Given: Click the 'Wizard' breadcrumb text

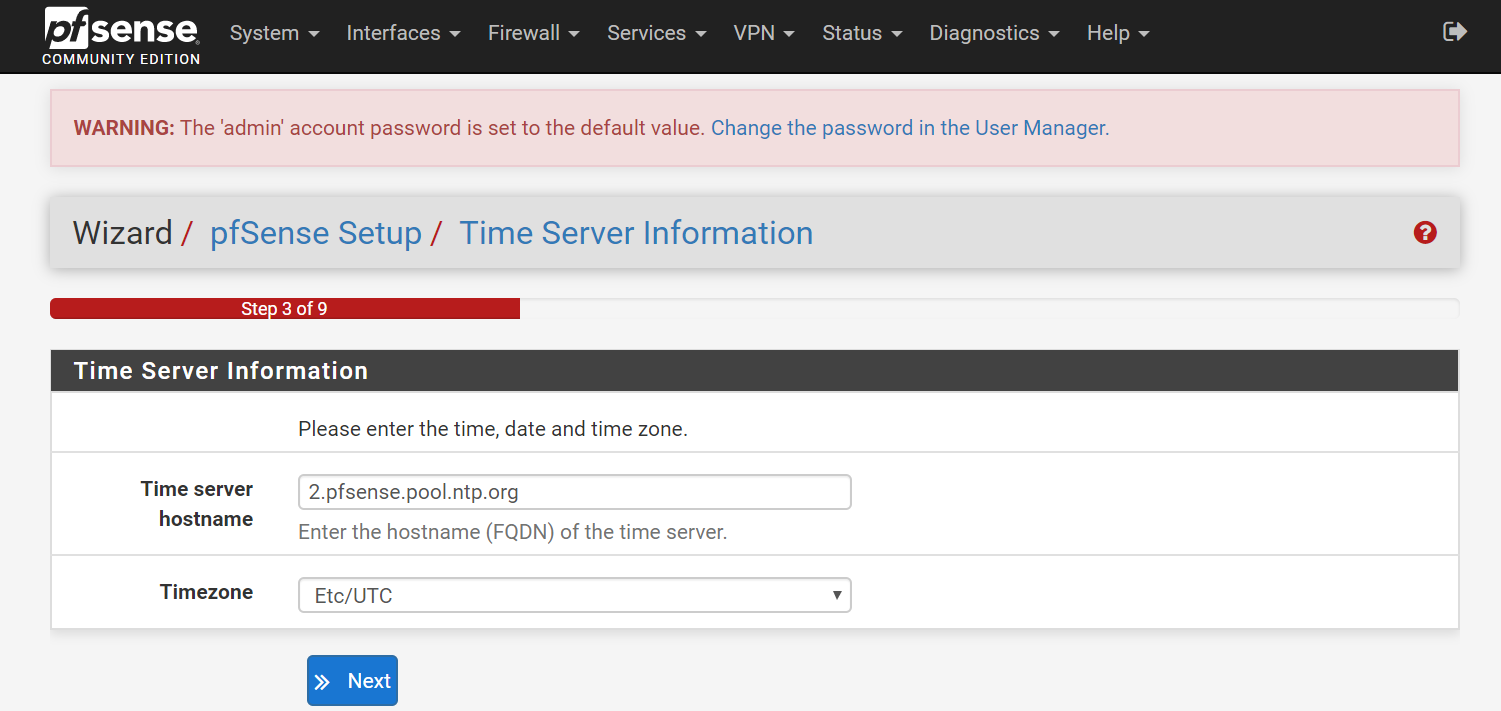Looking at the screenshot, I should (123, 233).
